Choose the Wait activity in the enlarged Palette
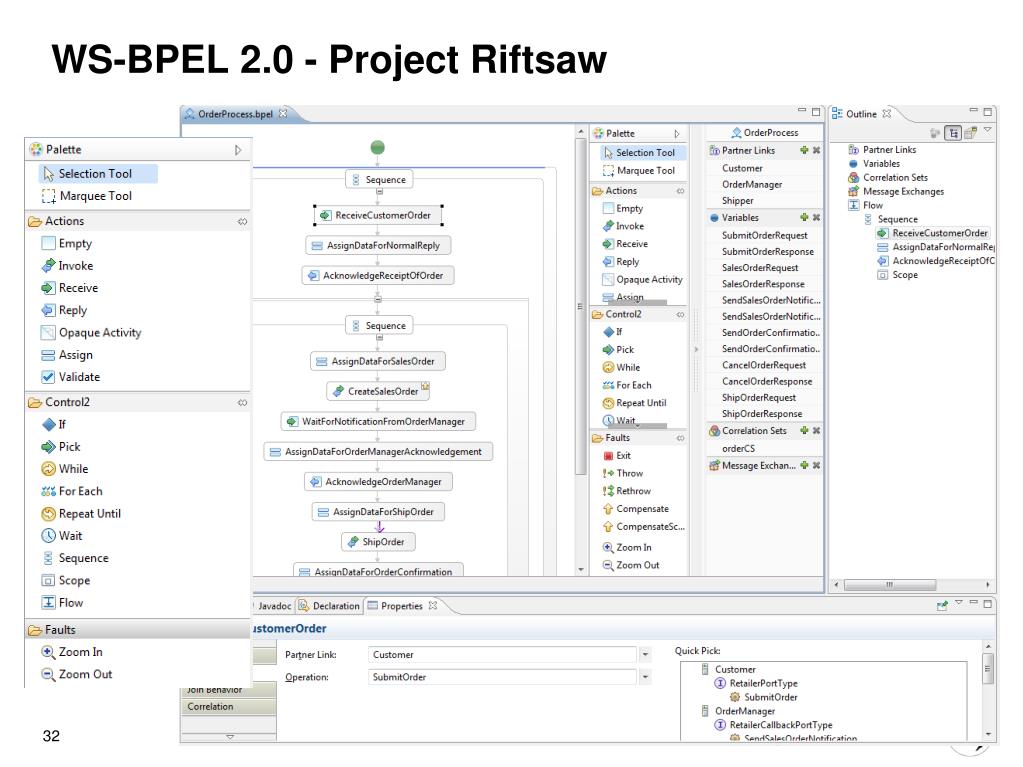 62,535
